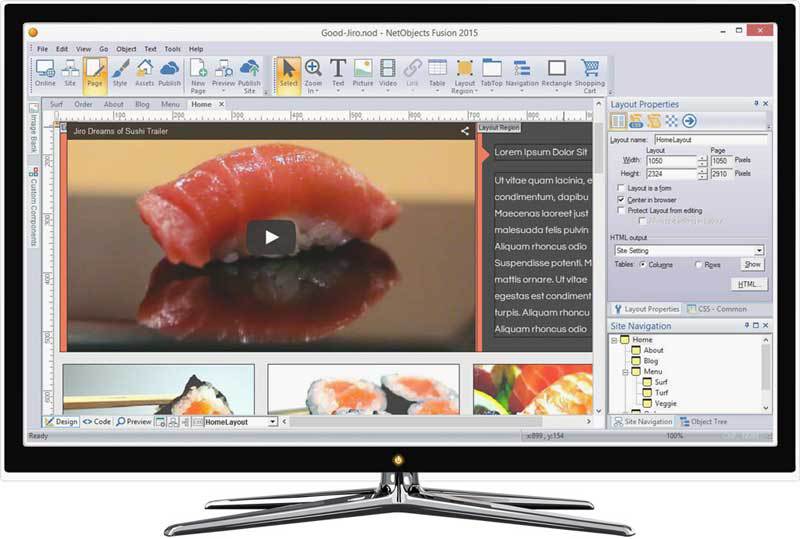Click the Layout name input field
Screen dimensions: 800x539
[x=710, y=139]
